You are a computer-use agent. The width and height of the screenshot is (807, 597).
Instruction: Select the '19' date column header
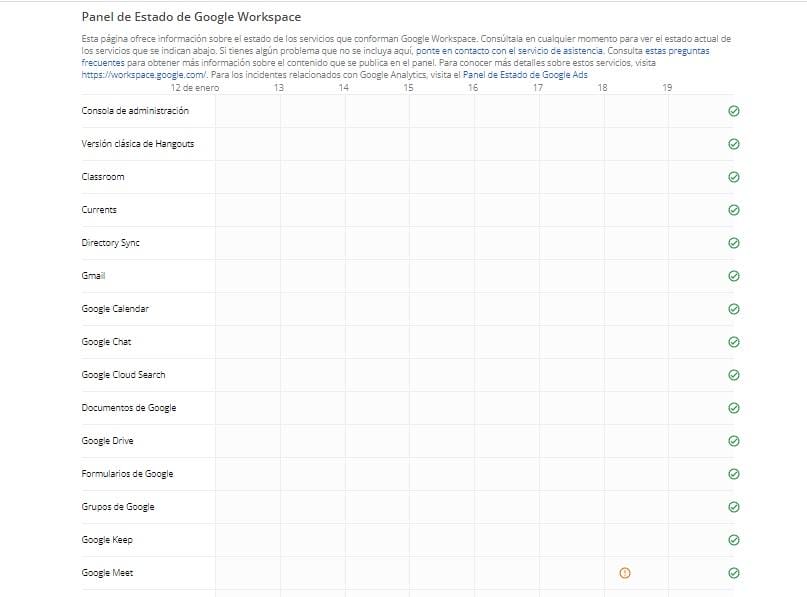point(667,88)
